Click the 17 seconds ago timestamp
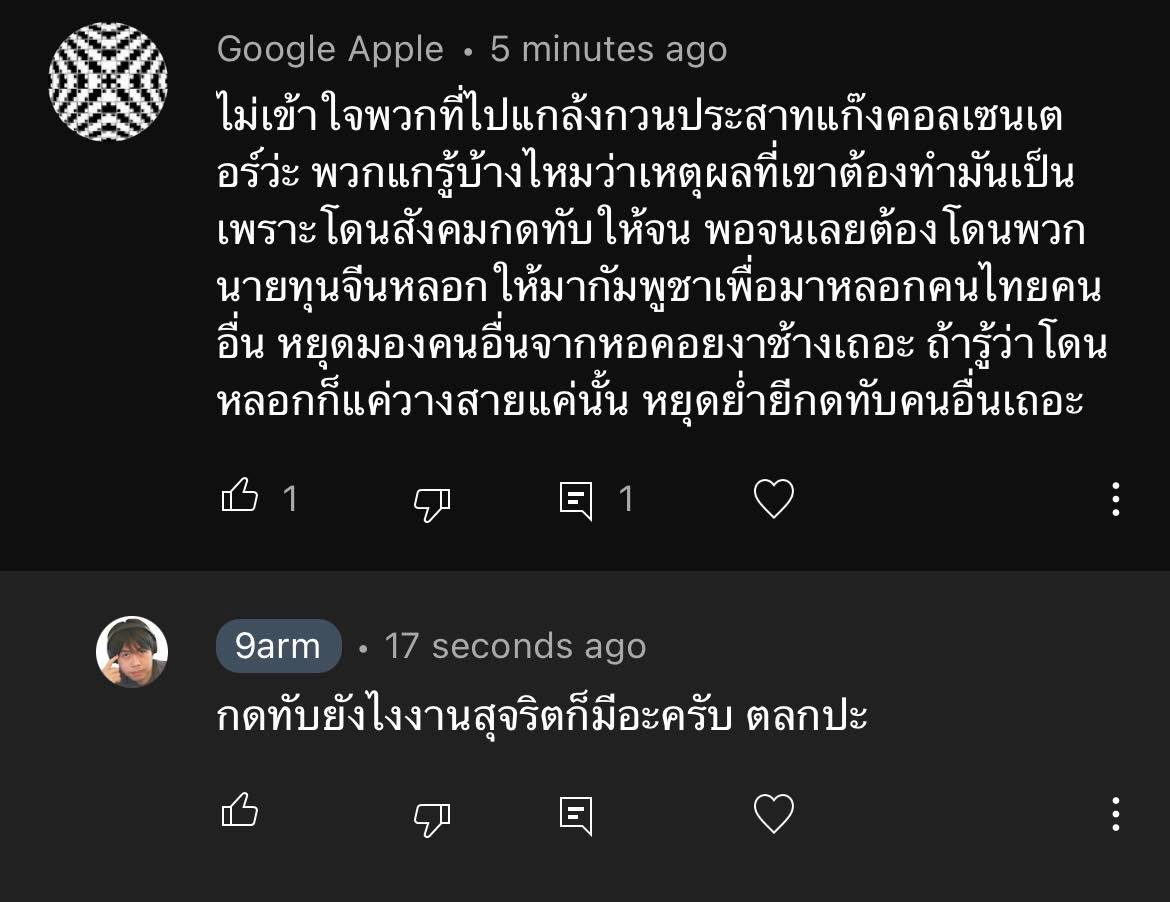Viewport: 1170px width, 902px height. (x=515, y=646)
